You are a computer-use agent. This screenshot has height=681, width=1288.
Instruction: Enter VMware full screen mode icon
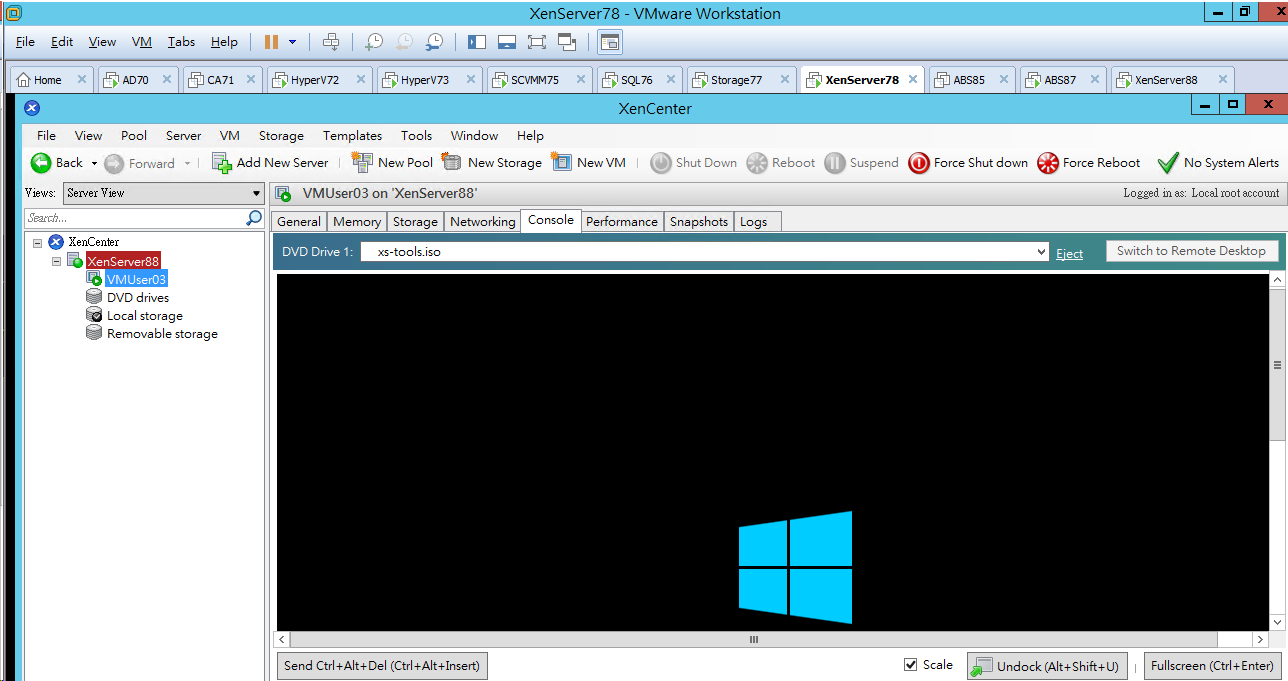[x=537, y=42]
